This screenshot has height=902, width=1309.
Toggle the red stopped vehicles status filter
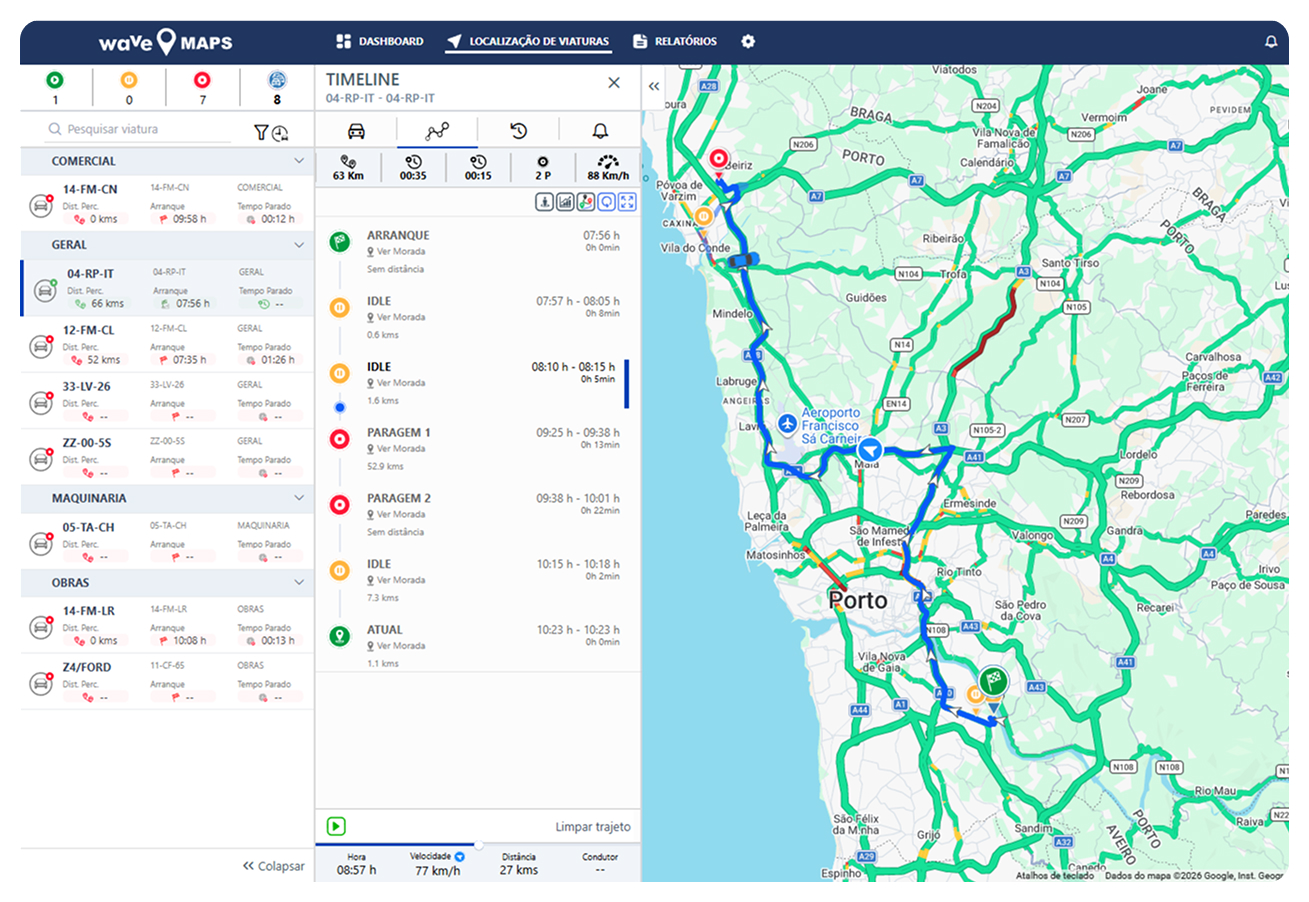pos(202,81)
